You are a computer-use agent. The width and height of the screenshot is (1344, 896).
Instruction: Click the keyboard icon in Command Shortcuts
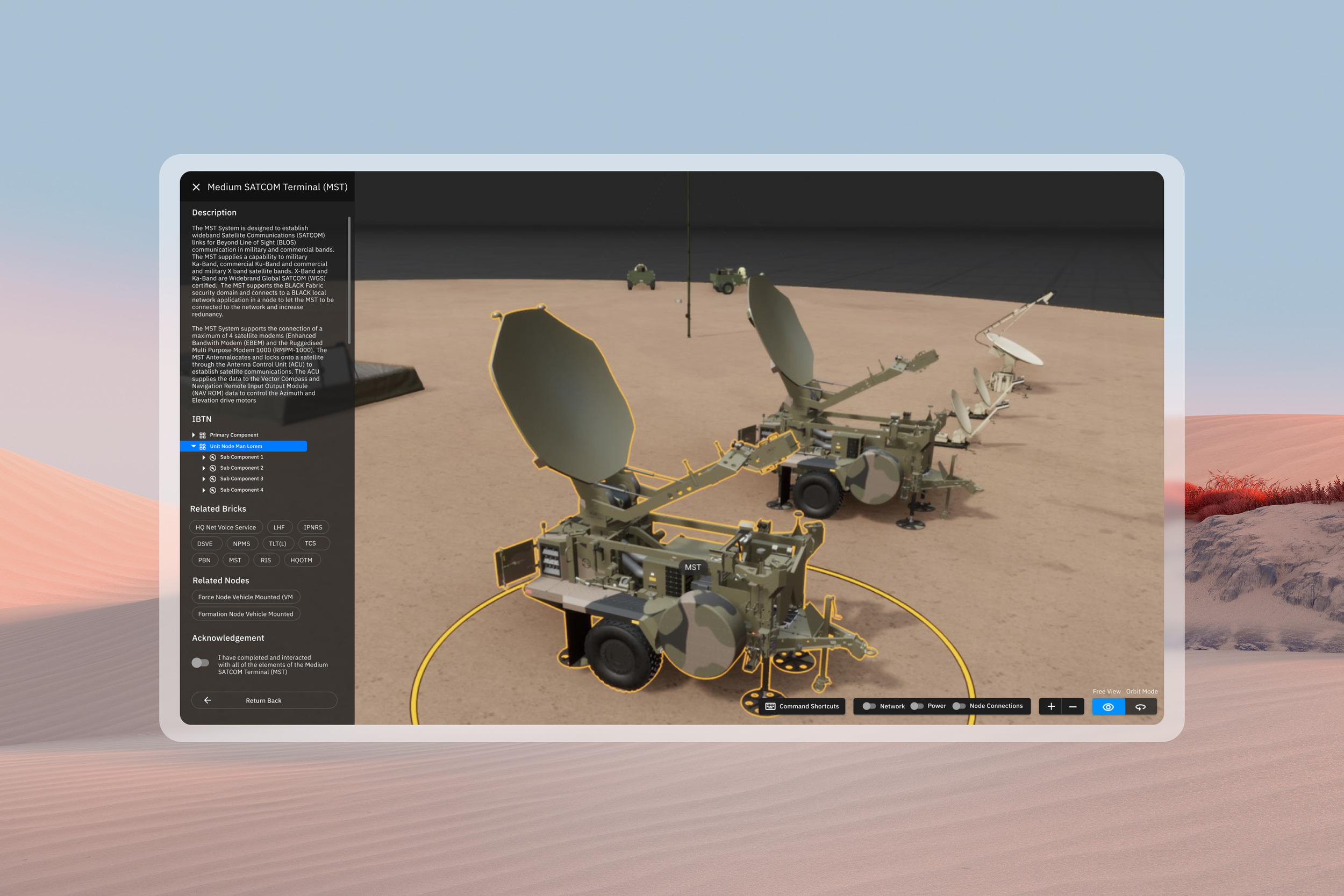click(770, 706)
